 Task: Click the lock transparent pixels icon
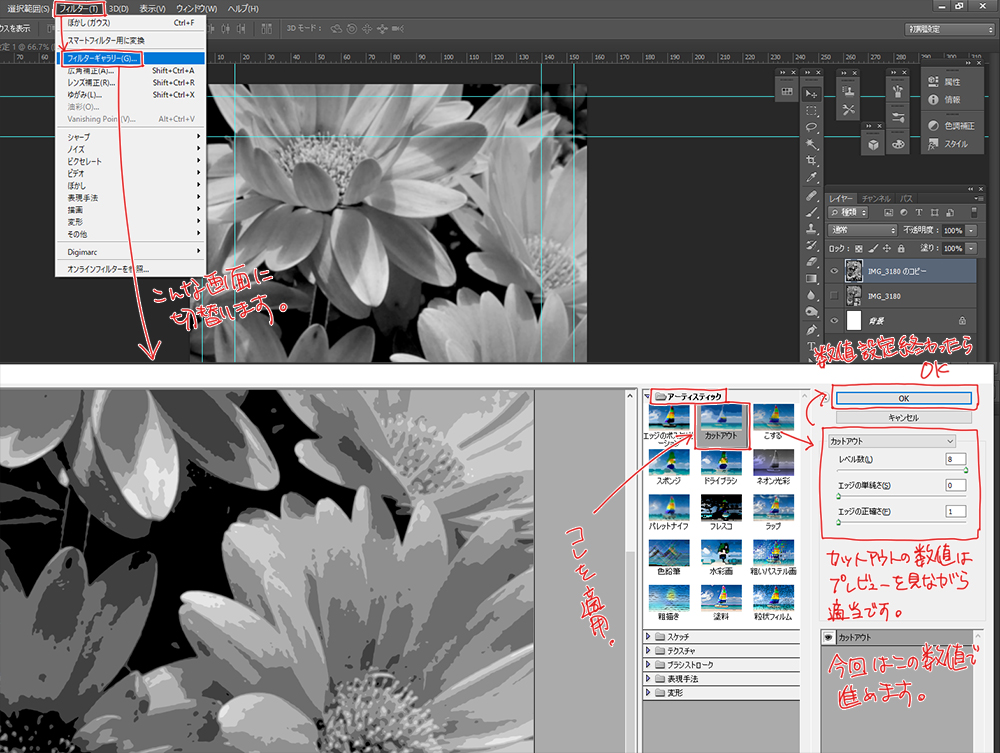point(858,249)
